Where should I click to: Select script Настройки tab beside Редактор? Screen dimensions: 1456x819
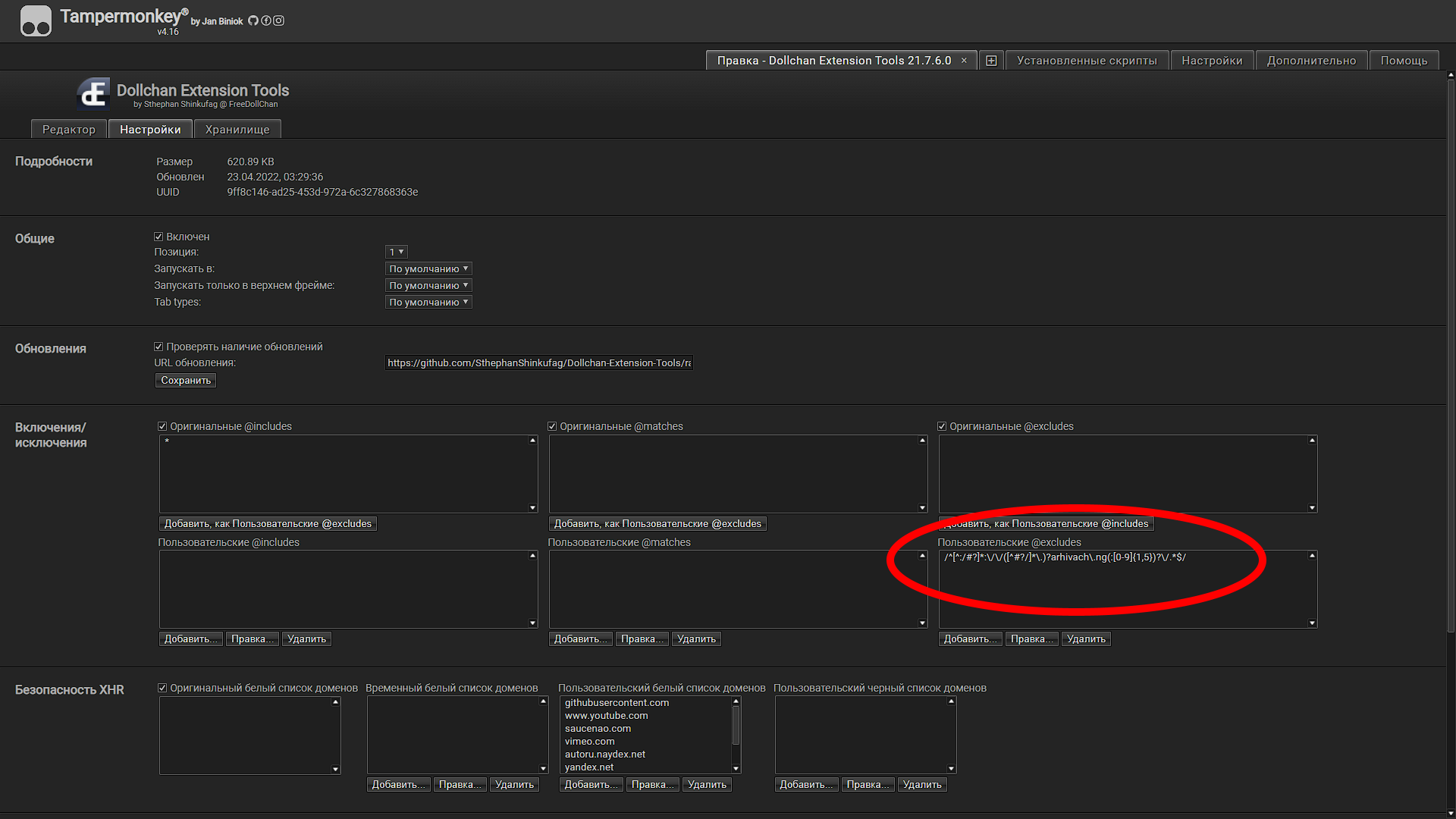(x=150, y=129)
